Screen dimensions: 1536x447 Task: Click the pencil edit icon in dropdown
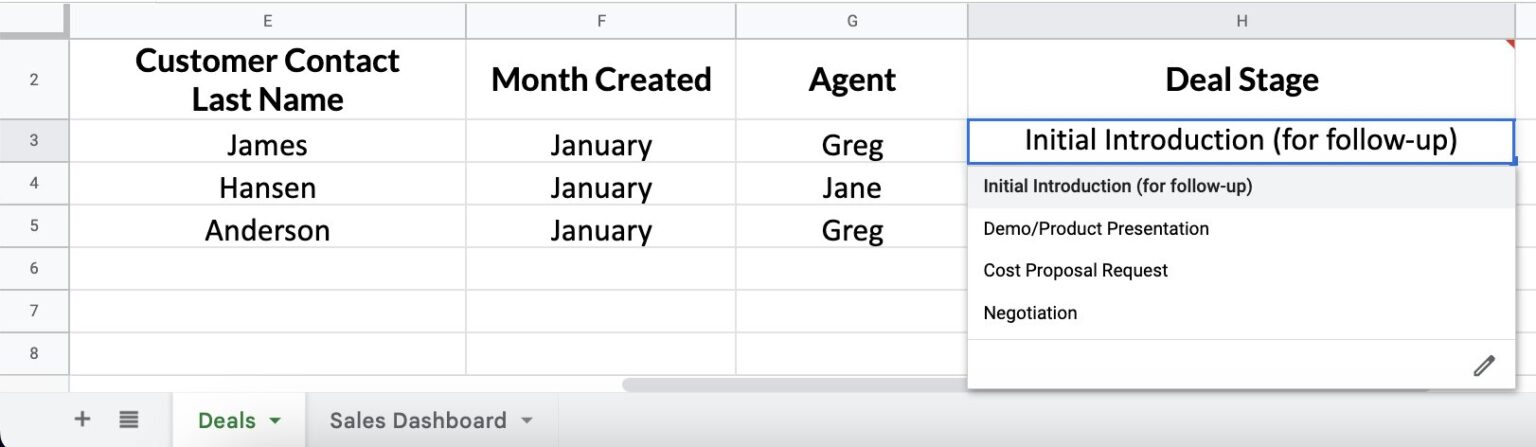[1484, 365]
